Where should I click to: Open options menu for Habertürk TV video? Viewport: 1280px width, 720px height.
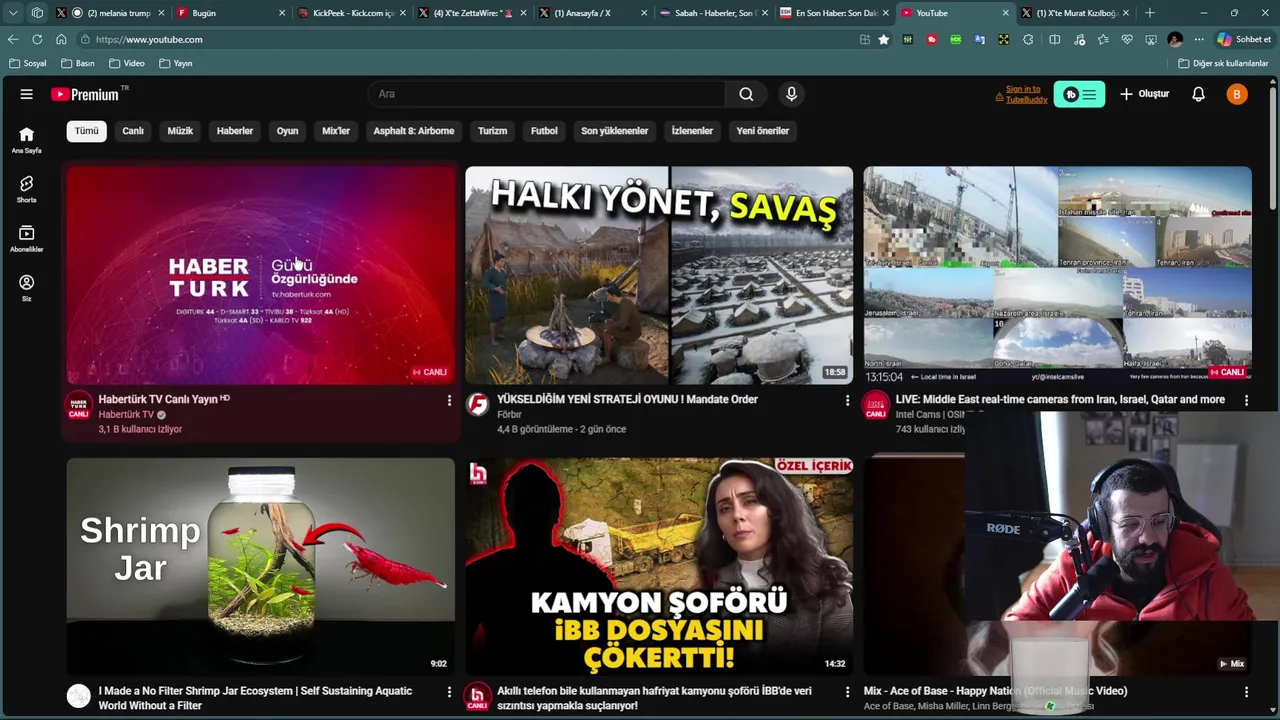(449, 400)
